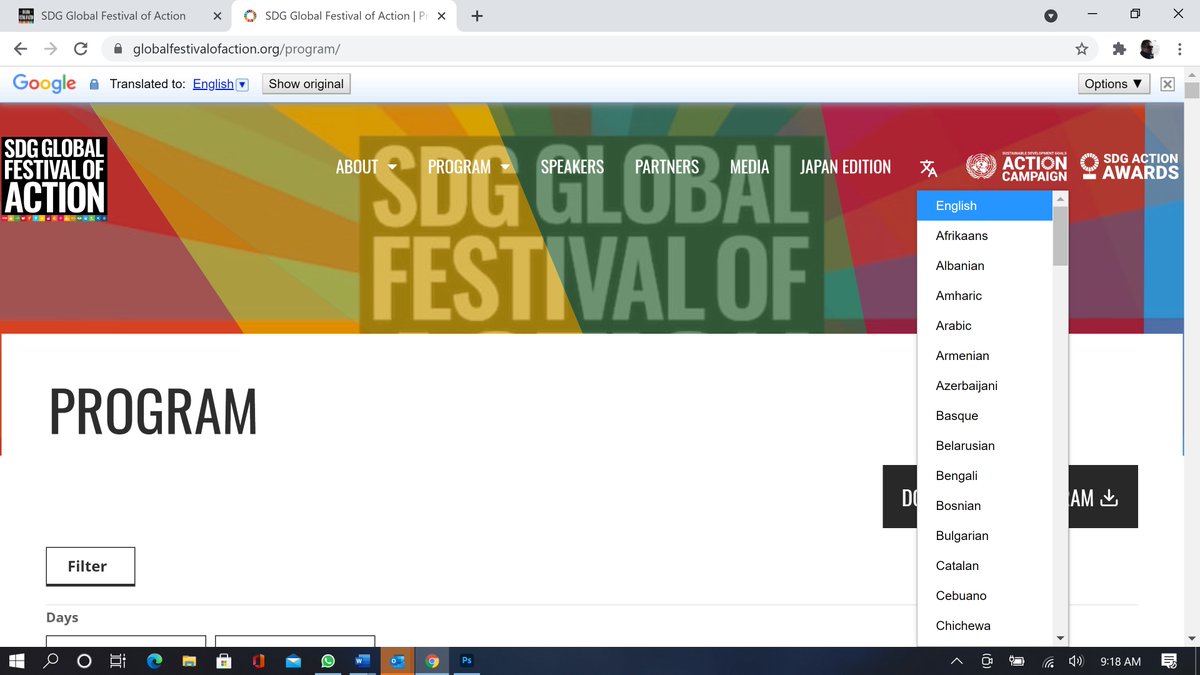Open a new browser tab
Viewport: 1200px width, 675px height.
(477, 16)
